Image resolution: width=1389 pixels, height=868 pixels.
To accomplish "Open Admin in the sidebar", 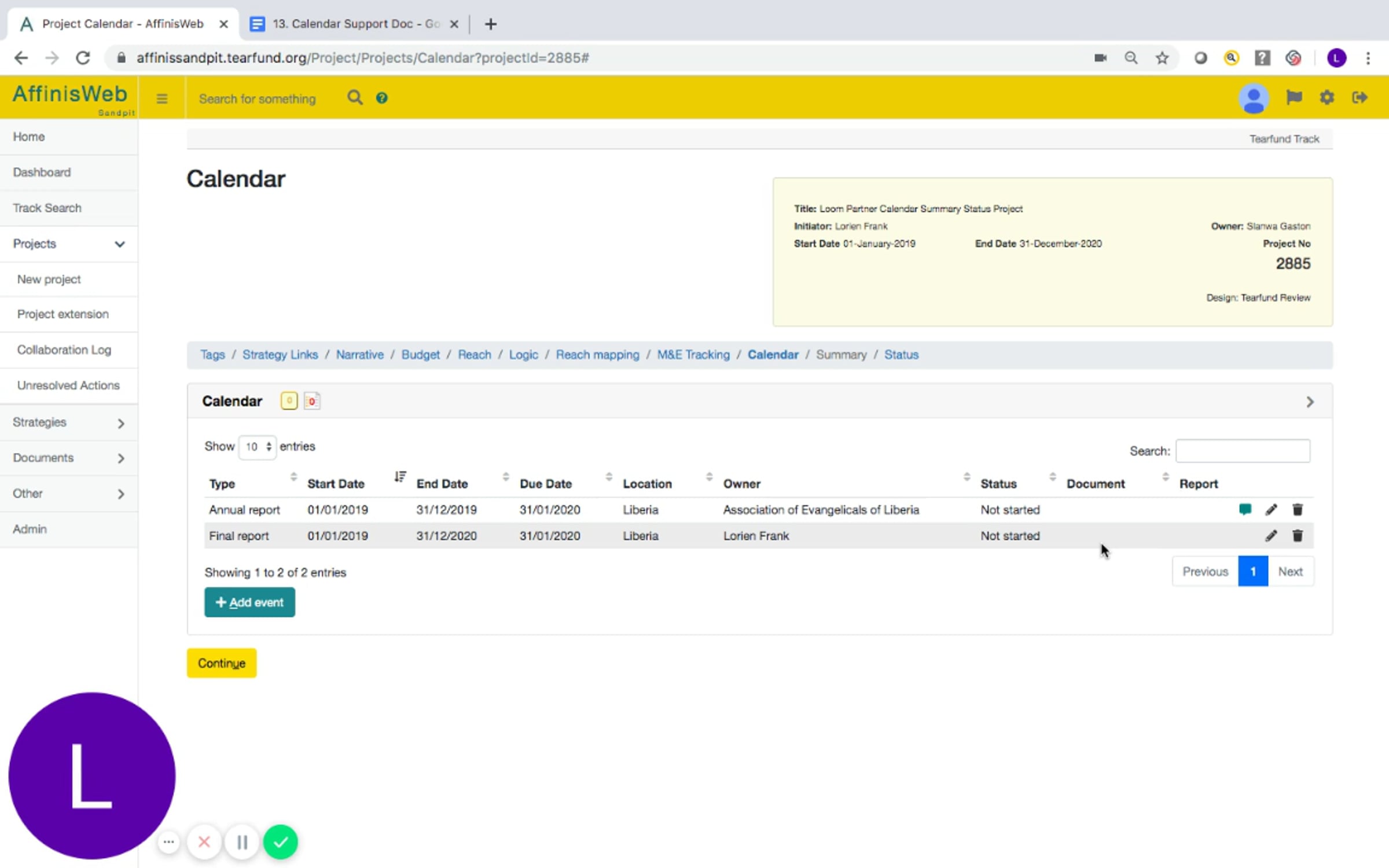I will (x=69, y=529).
